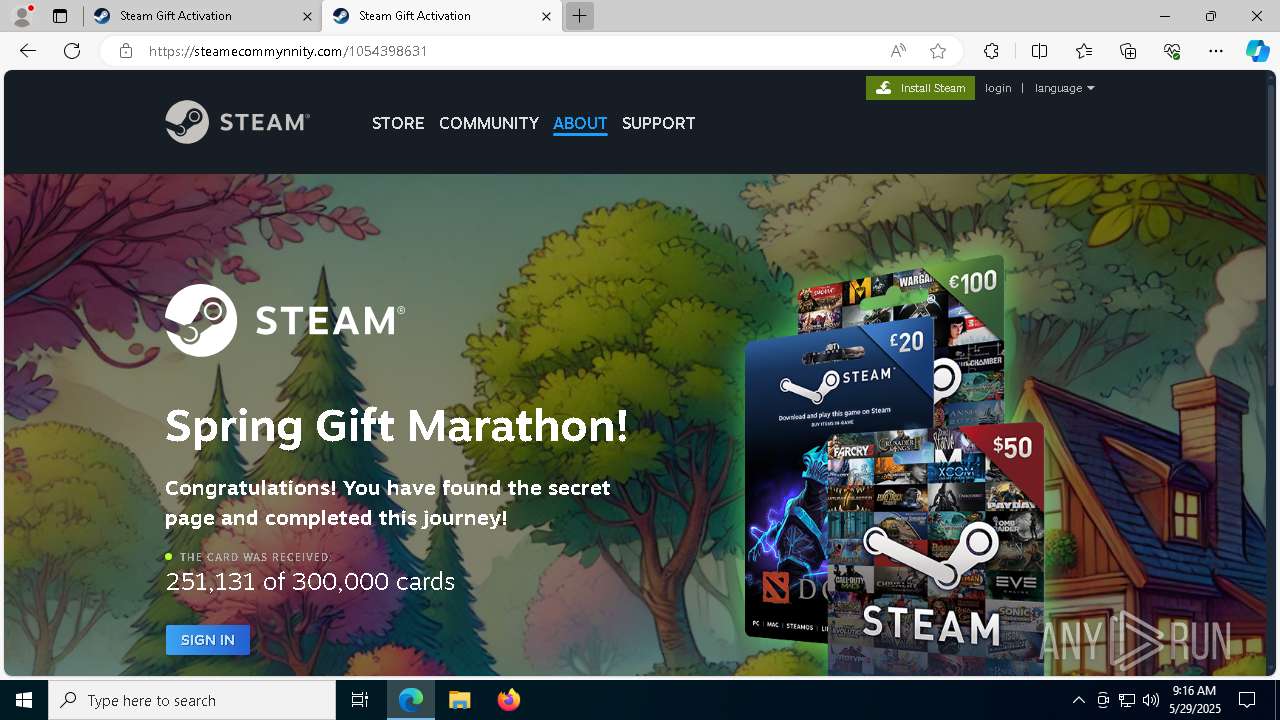
Task: Open Browser essentials
Action: (1172, 51)
